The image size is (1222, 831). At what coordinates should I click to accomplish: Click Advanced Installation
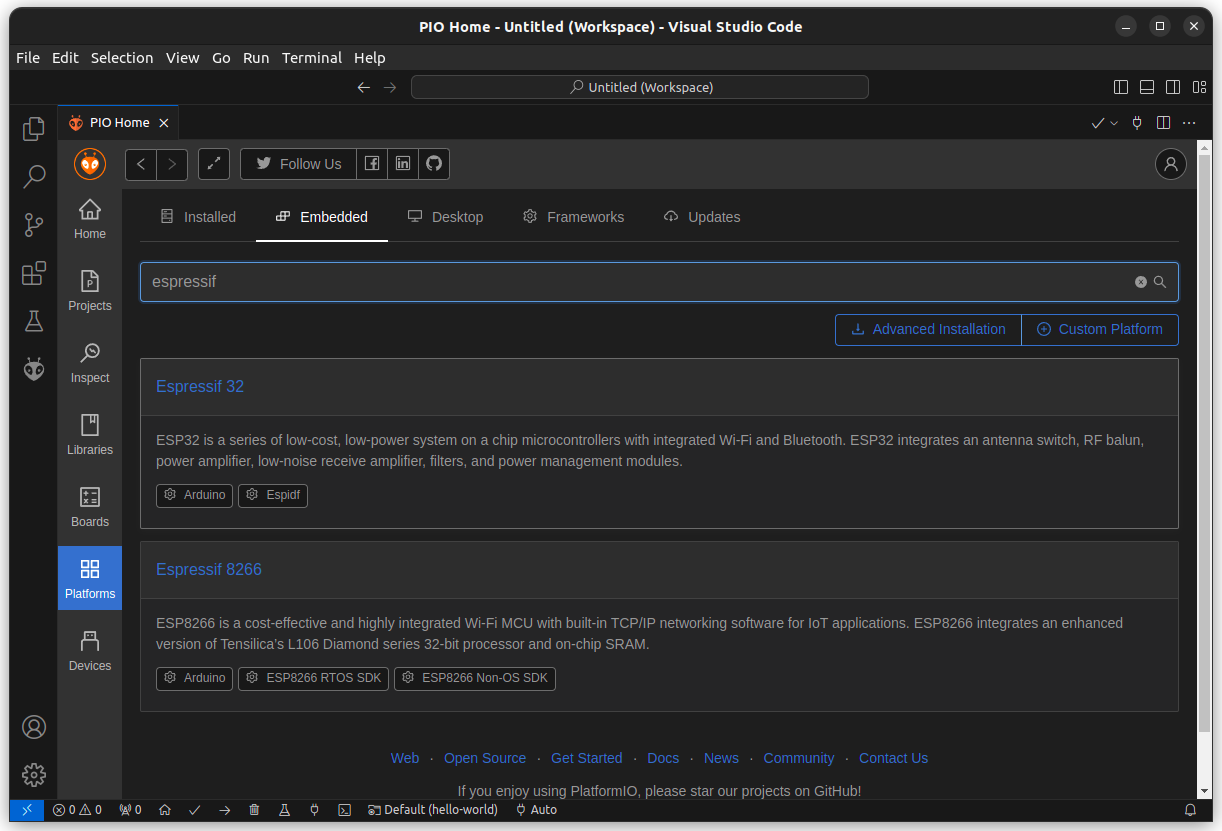pyautogui.click(x=927, y=329)
